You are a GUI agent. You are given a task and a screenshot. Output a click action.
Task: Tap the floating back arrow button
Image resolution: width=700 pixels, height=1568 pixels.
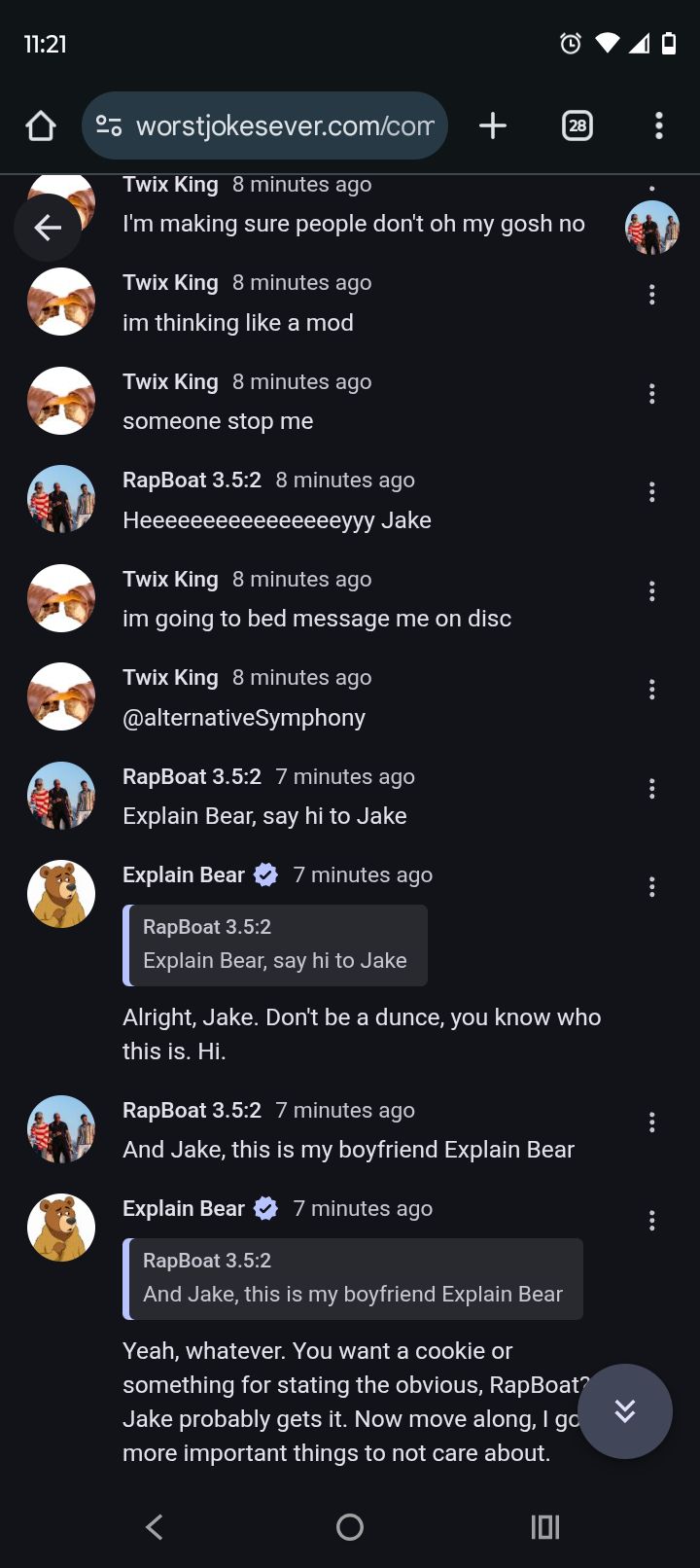point(48,228)
